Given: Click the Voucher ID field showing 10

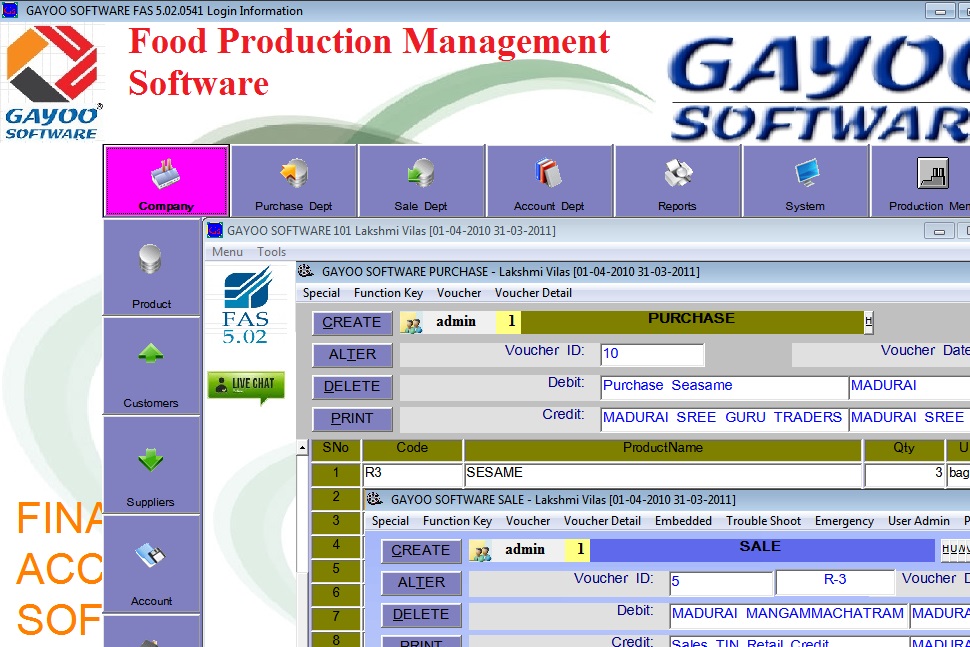Looking at the screenshot, I should pyautogui.click(x=652, y=354).
